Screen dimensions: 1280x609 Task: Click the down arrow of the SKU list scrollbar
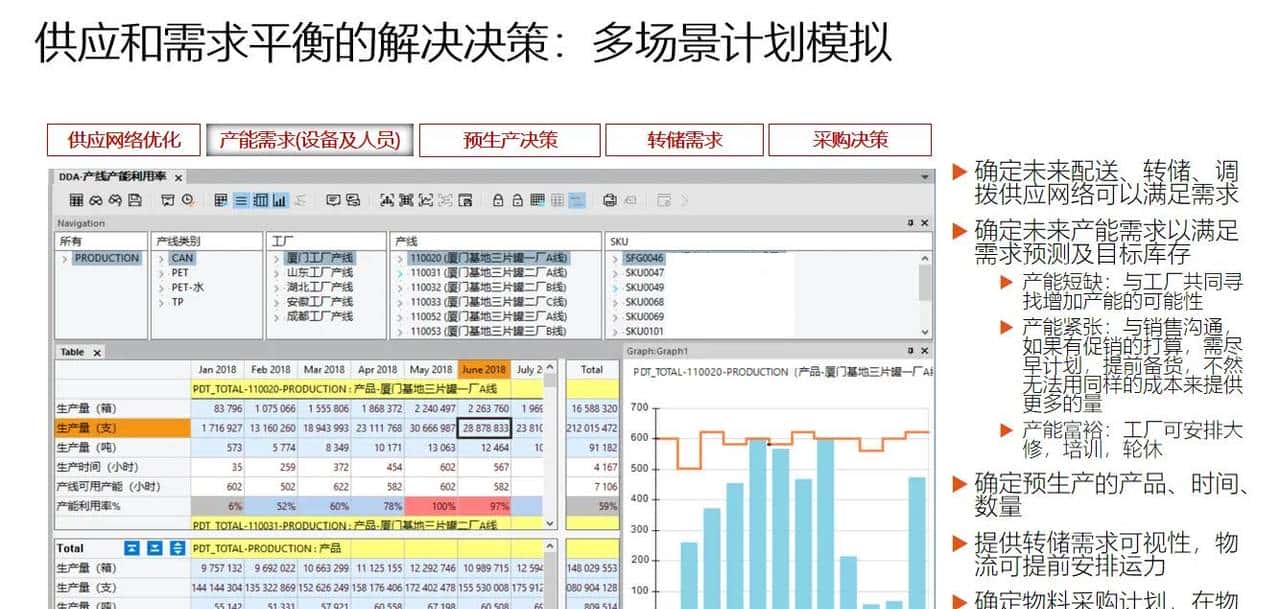tap(925, 330)
